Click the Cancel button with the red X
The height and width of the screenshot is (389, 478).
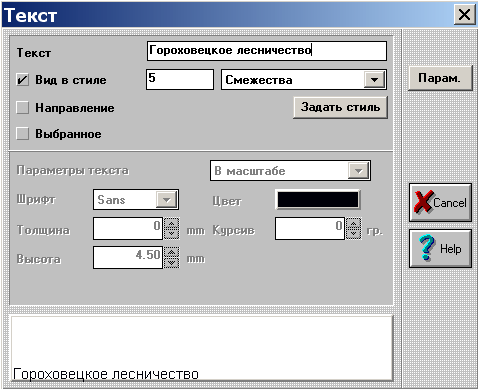[440, 202]
